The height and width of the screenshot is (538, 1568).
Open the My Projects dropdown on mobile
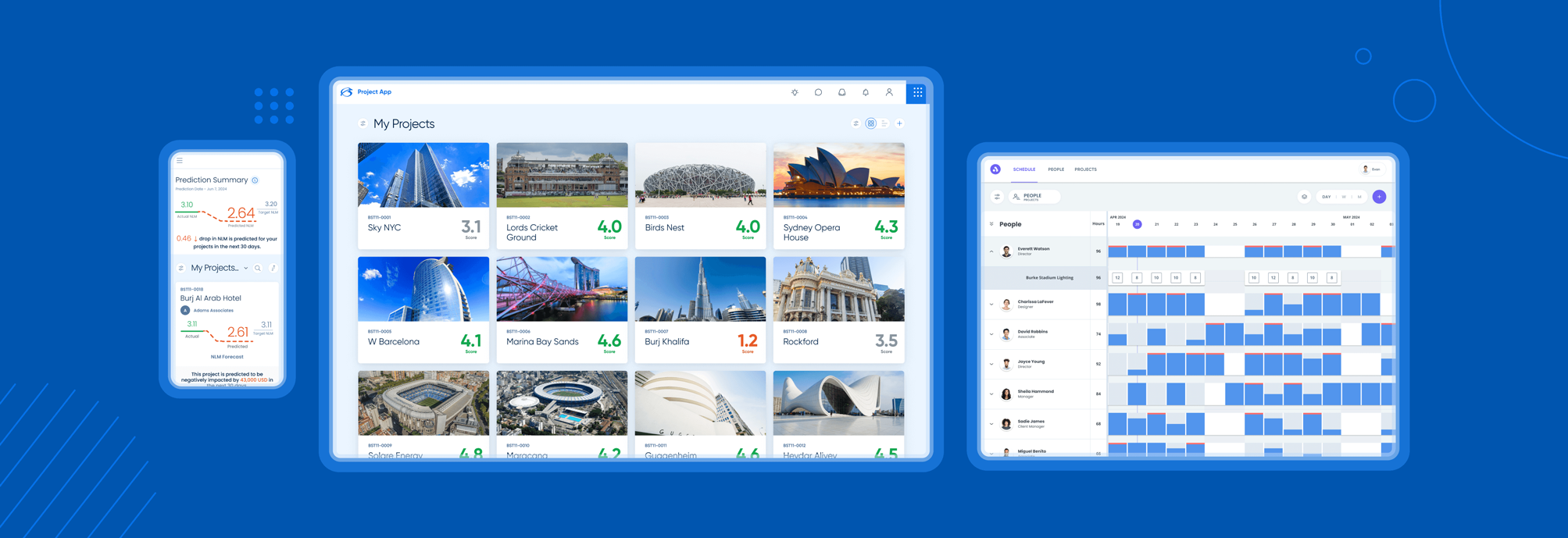coord(245,269)
